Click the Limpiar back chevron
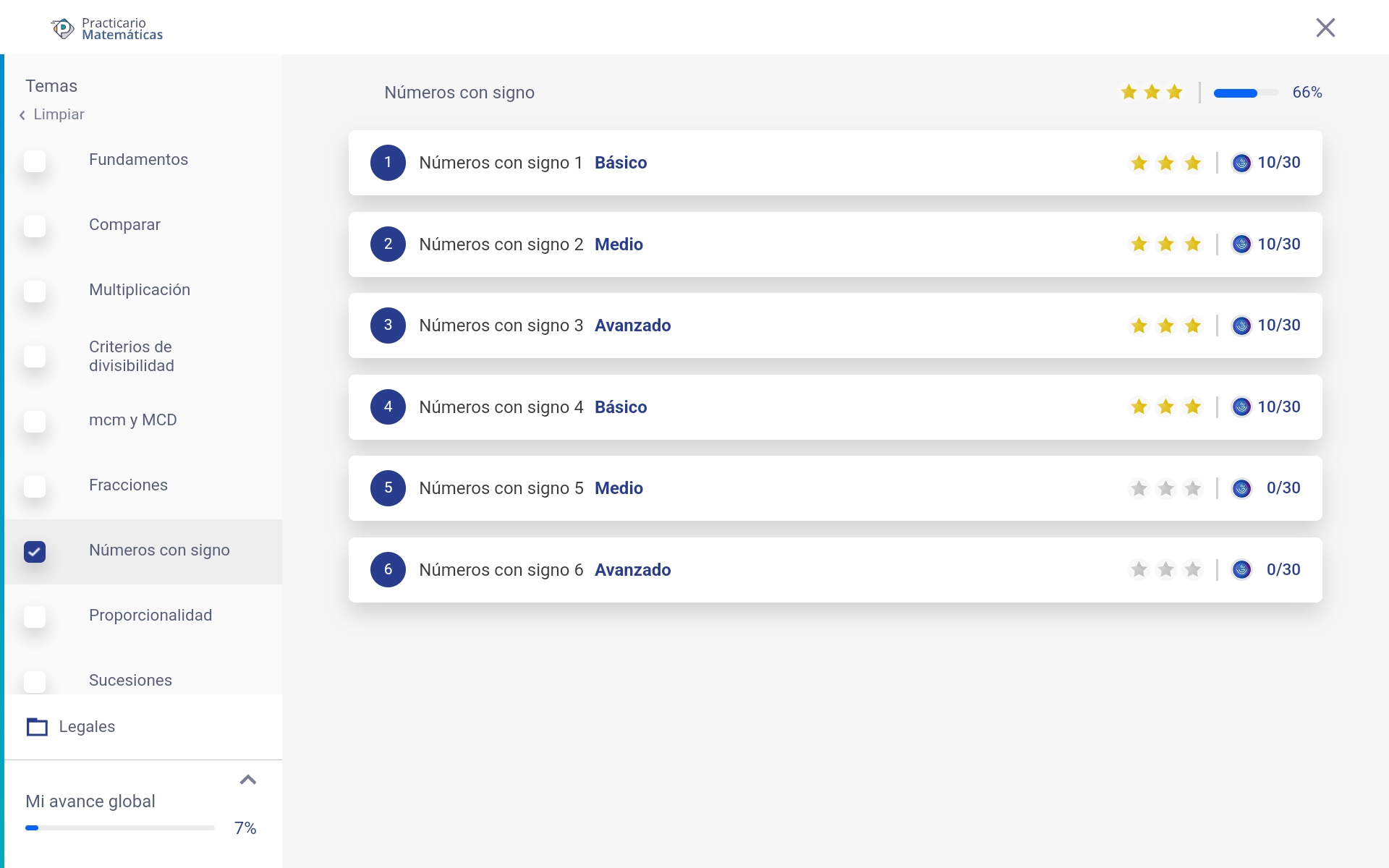 (x=22, y=115)
